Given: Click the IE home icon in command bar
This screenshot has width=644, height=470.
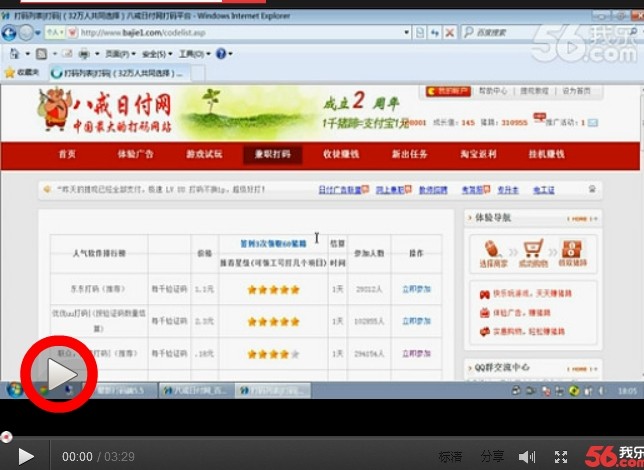Looking at the screenshot, I should point(15,53).
